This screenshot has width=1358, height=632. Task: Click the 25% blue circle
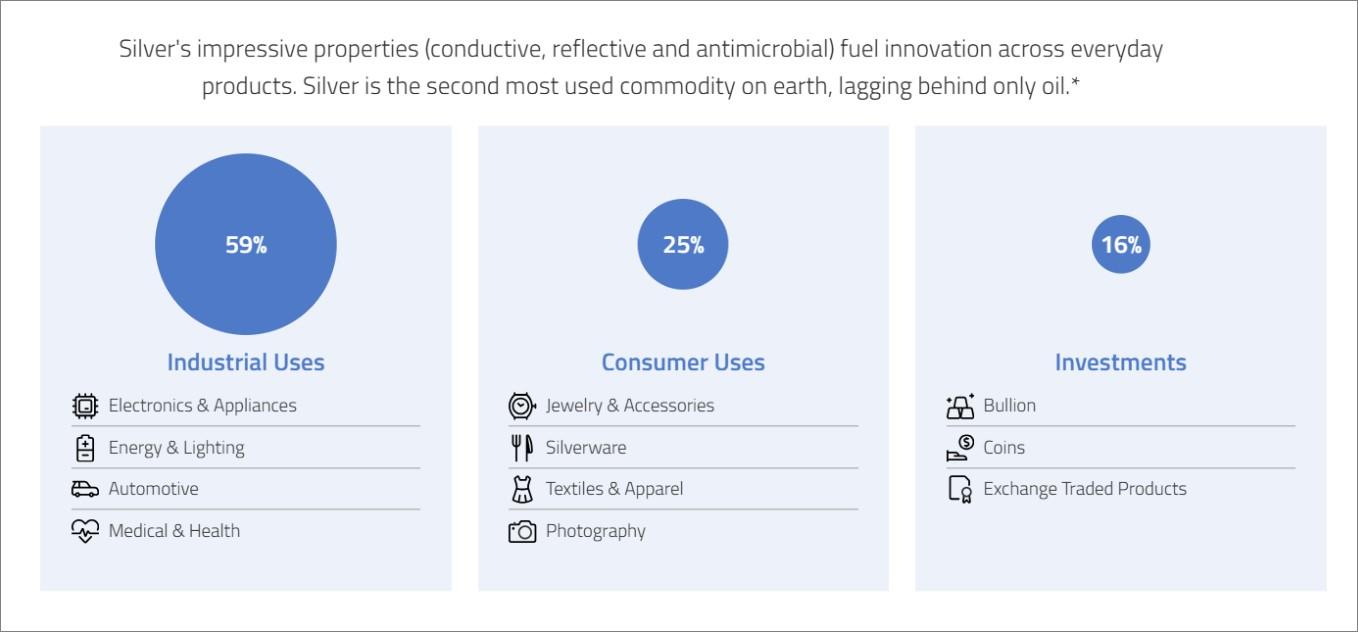click(683, 244)
